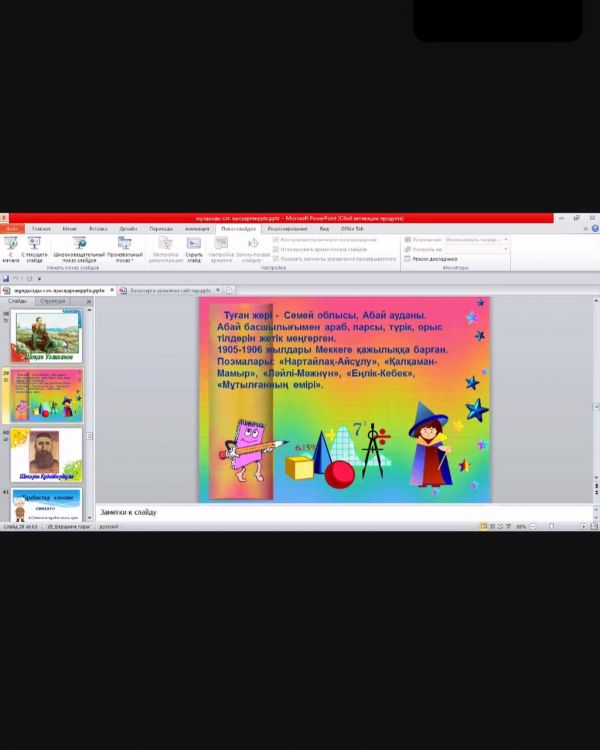Image resolution: width=600 pixels, height=750 pixels.
Task: Open the Custom Slide Show dropdown
Action: click(x=124, y=248)
